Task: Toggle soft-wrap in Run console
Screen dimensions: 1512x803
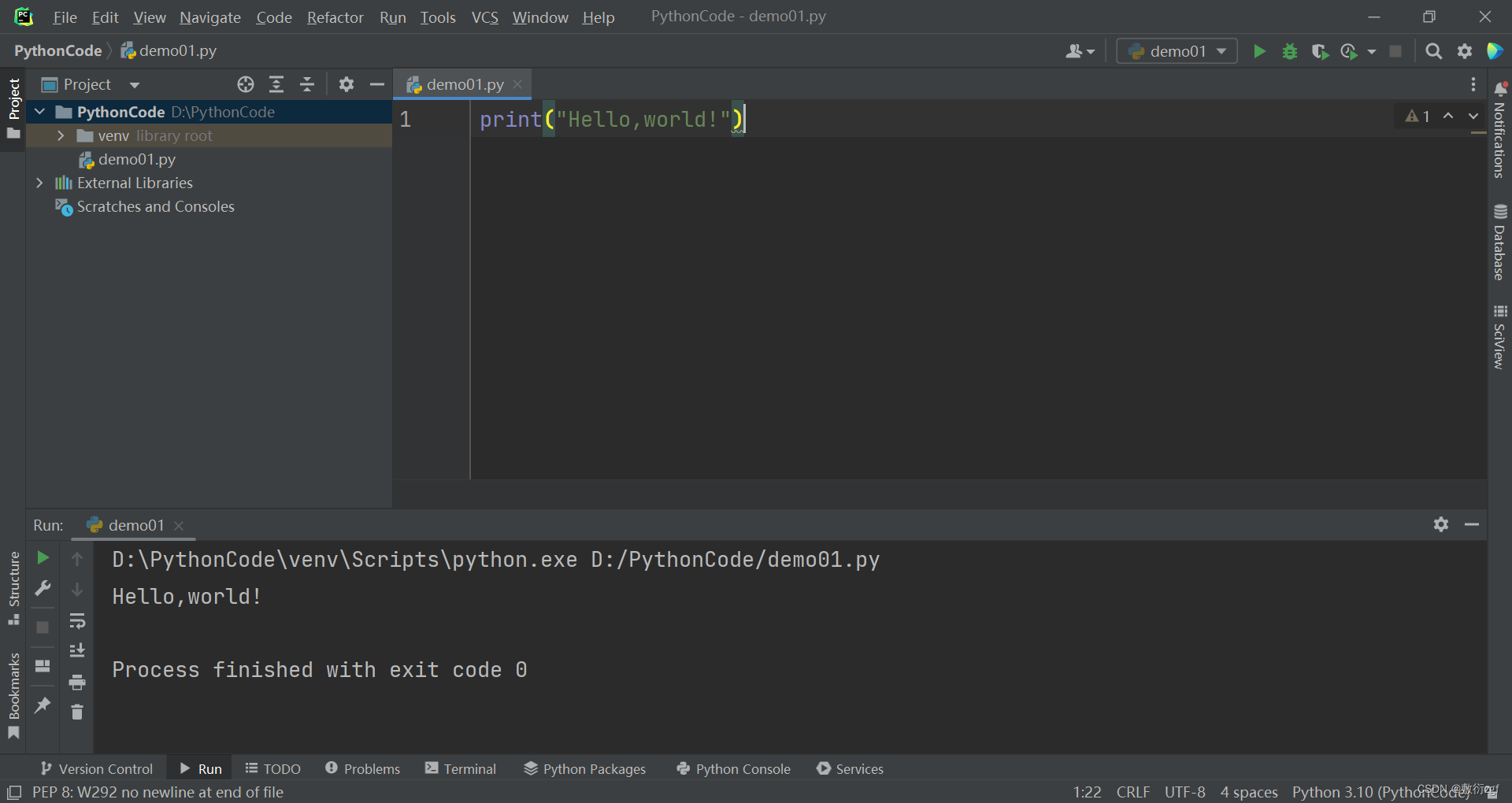Action: coord(77,621)
